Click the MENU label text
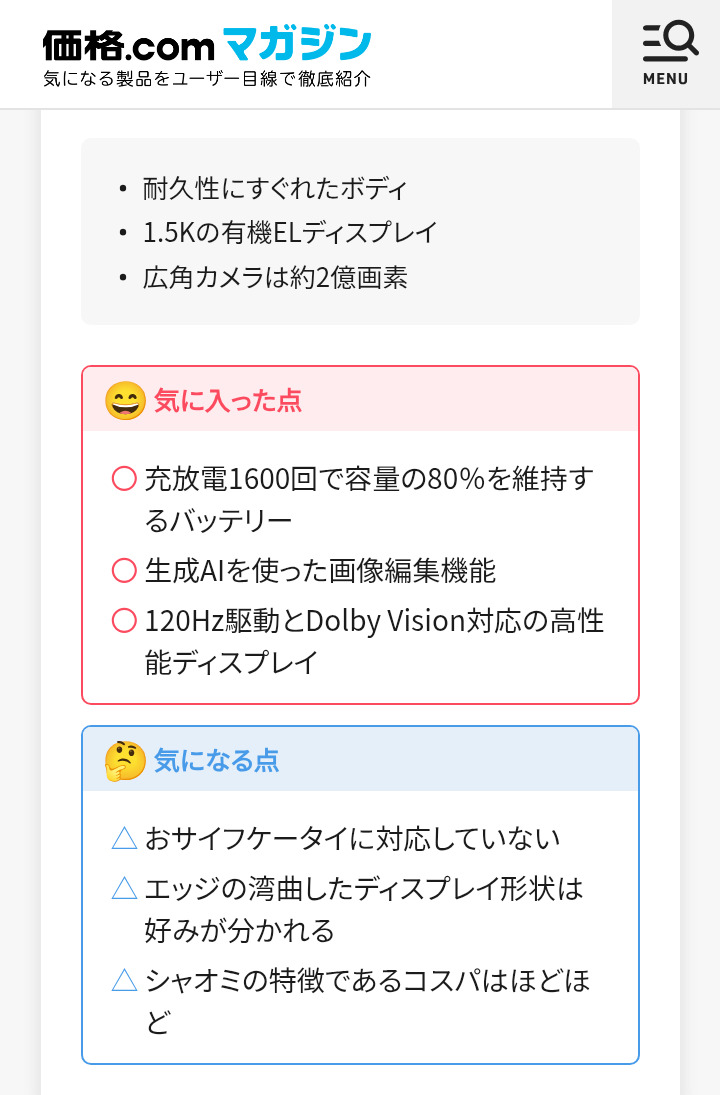 tap(666, 79)
